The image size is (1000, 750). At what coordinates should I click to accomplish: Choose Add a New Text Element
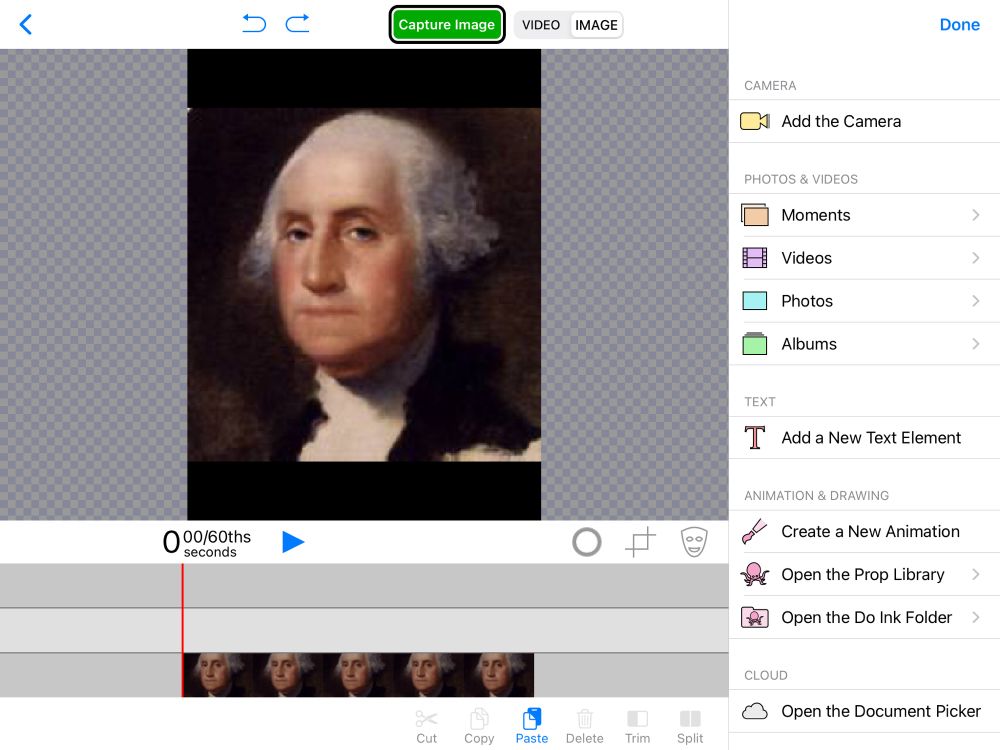864,438
